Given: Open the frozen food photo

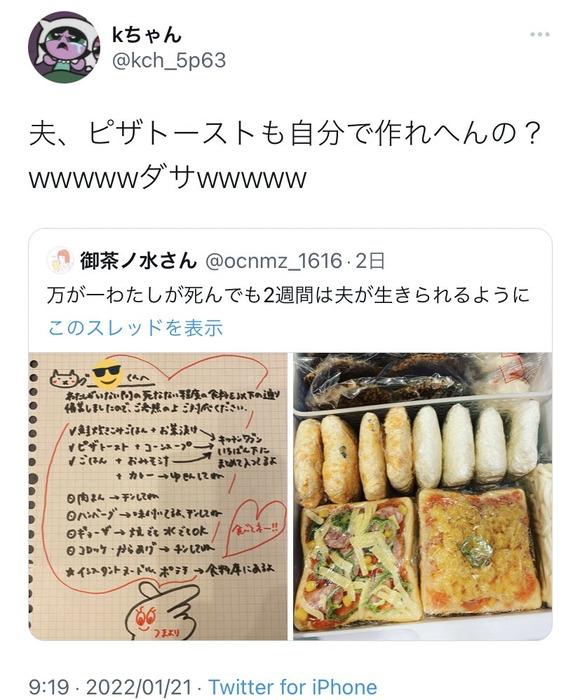Looking at the screenshot, I should tap(422, 496).
